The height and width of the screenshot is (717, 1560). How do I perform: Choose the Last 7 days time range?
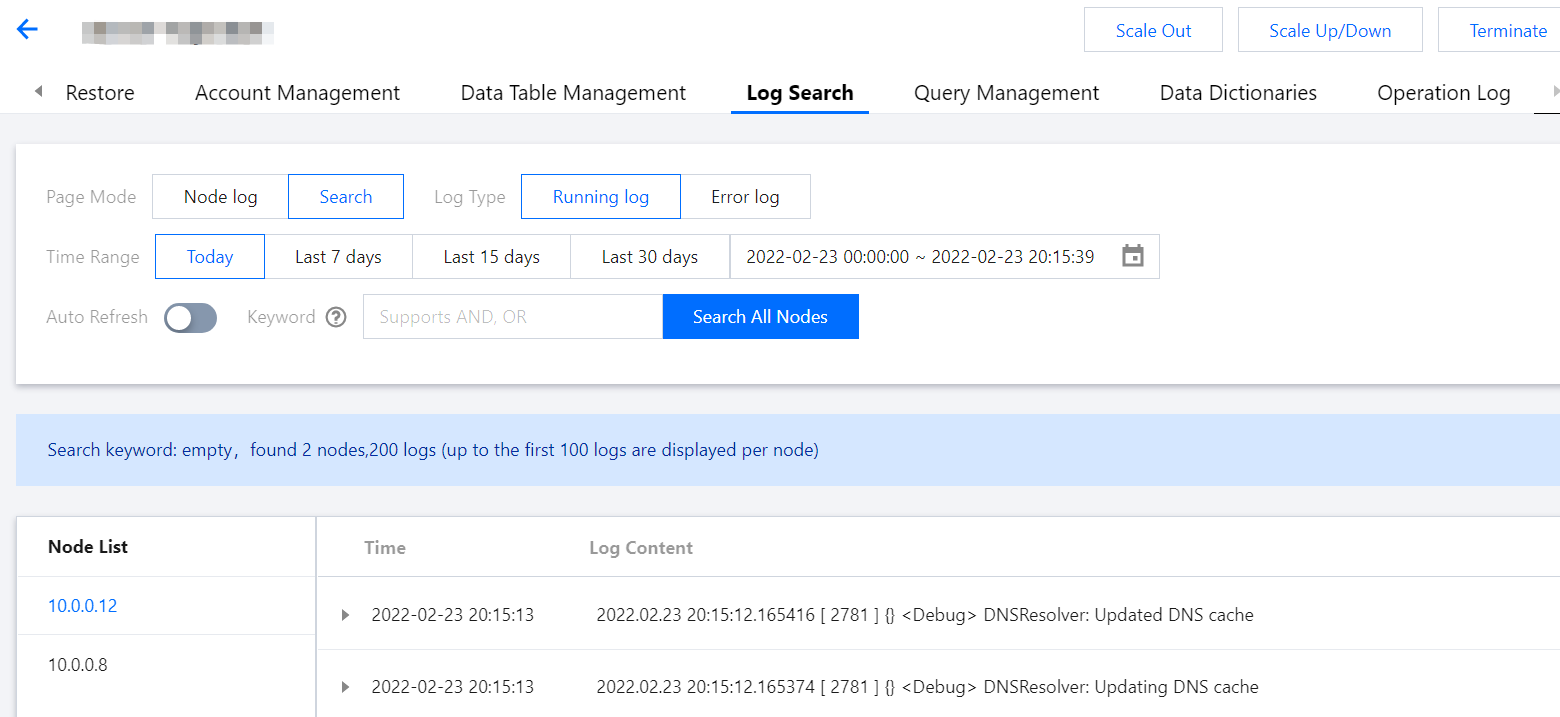(x=338, y=257)
